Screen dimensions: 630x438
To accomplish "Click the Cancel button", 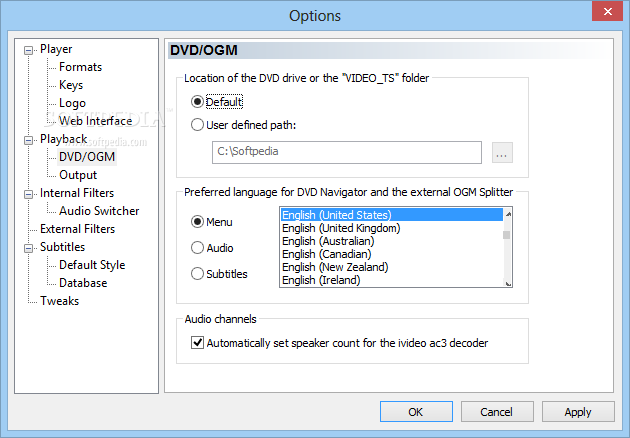I will pyautogui.click(x=497, y=411).
